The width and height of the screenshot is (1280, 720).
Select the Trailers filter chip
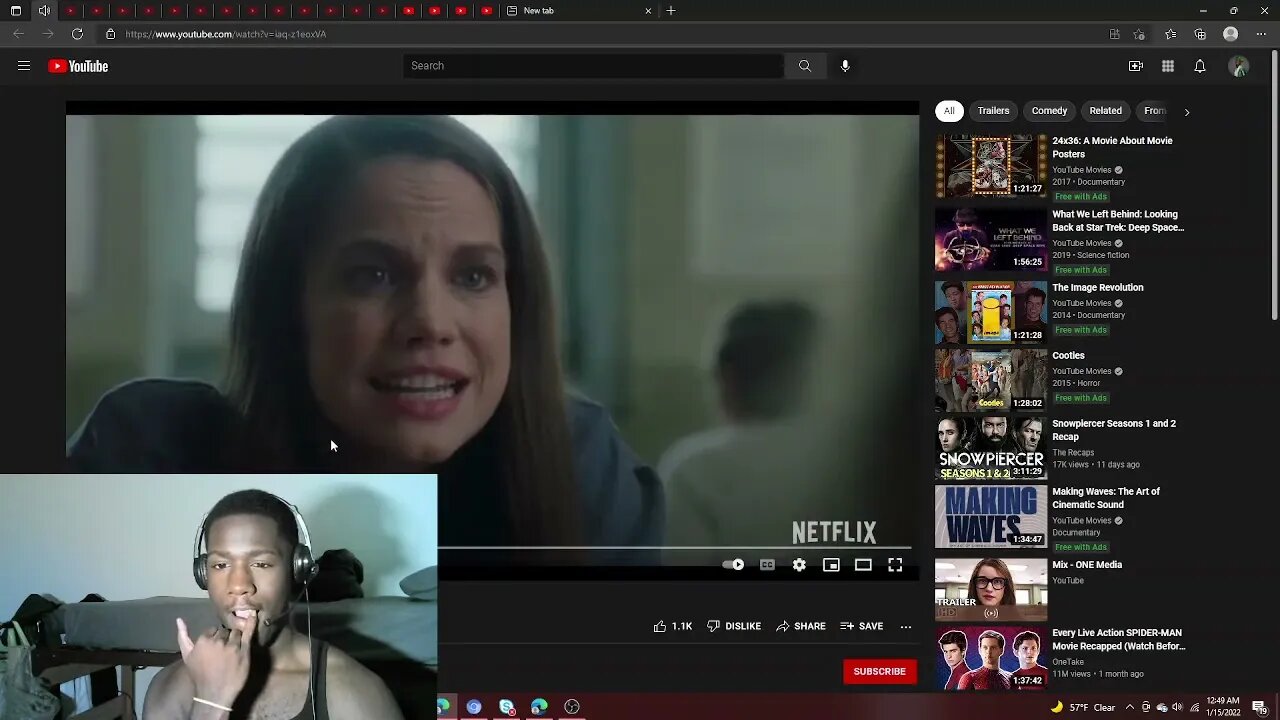click(993, 111)
